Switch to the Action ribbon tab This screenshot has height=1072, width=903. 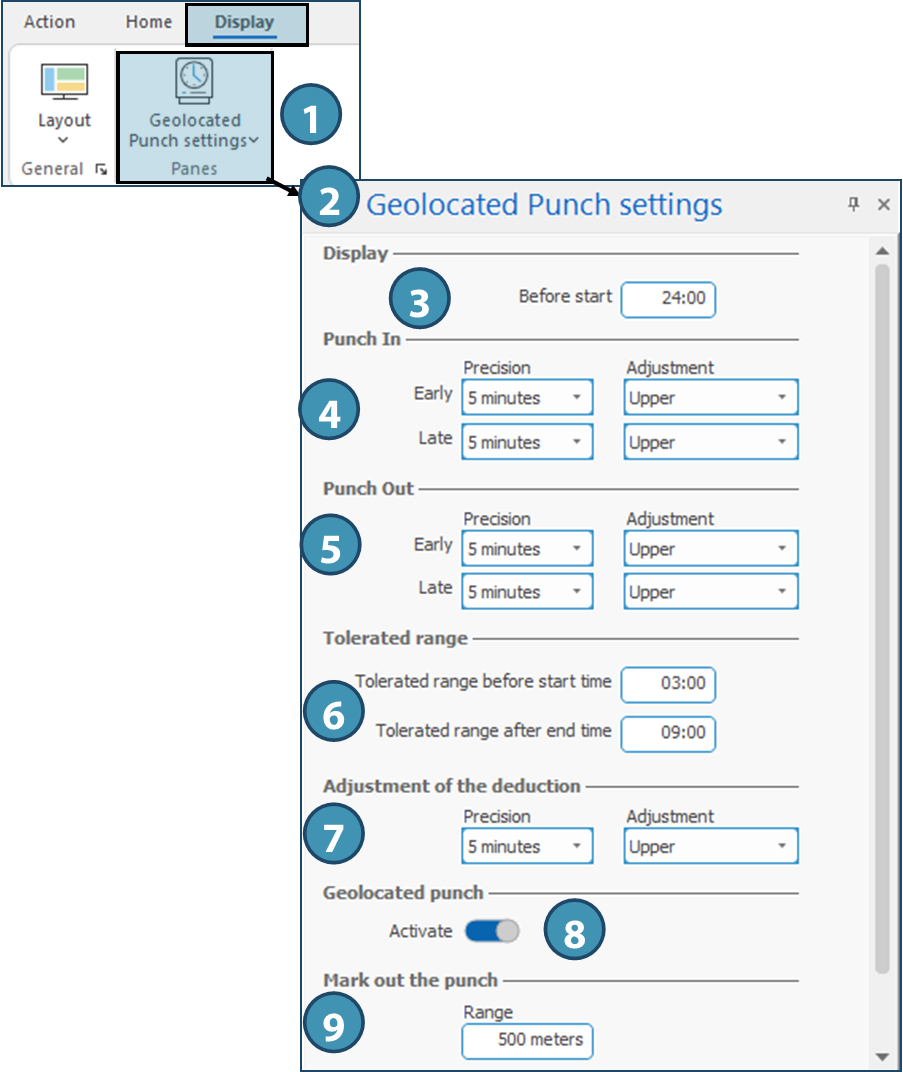point(49,22)
